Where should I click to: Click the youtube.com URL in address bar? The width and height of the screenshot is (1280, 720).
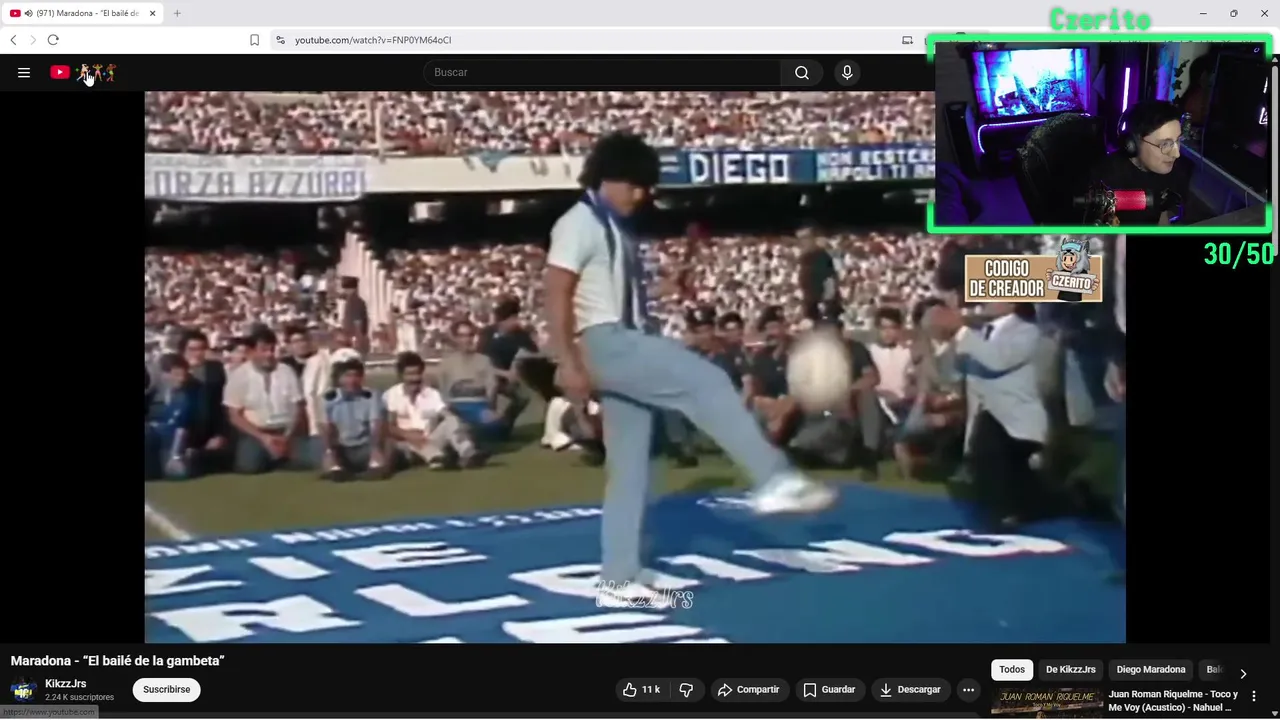tap(373, 40)
